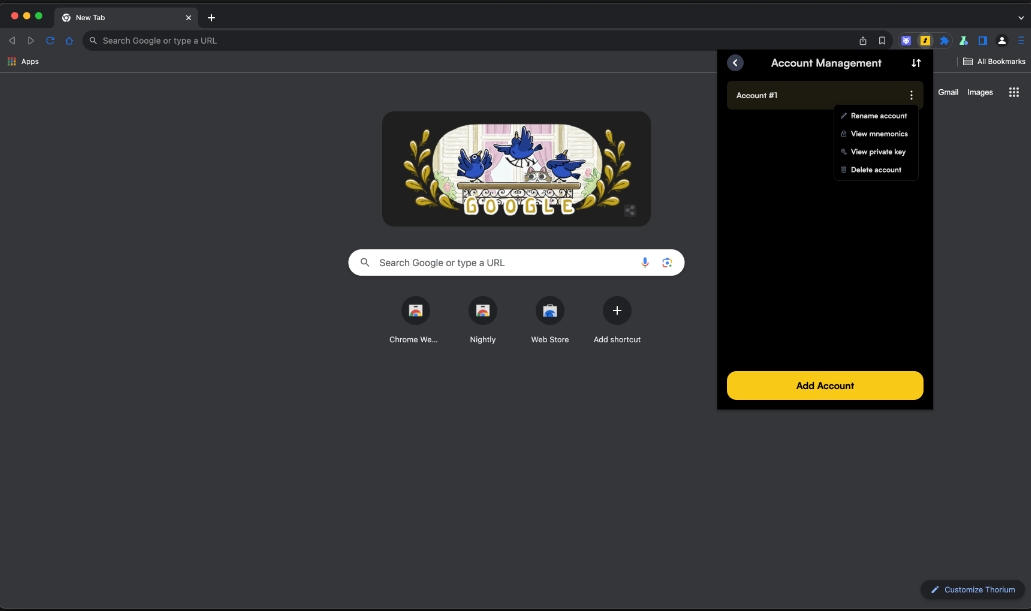Click the share page icon in address bar
Screen dimensions: 1031x611
tap(863, 41)
